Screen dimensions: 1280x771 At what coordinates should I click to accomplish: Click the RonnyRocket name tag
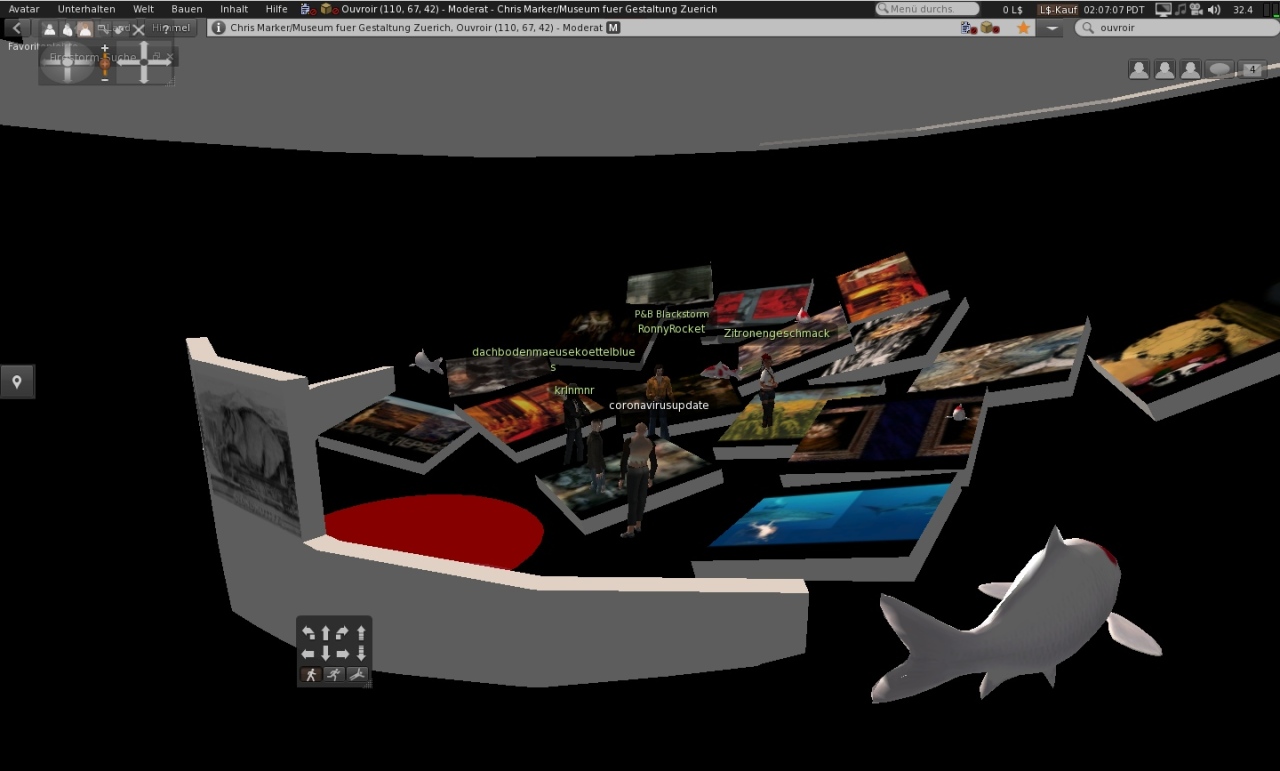pos(671,329)
